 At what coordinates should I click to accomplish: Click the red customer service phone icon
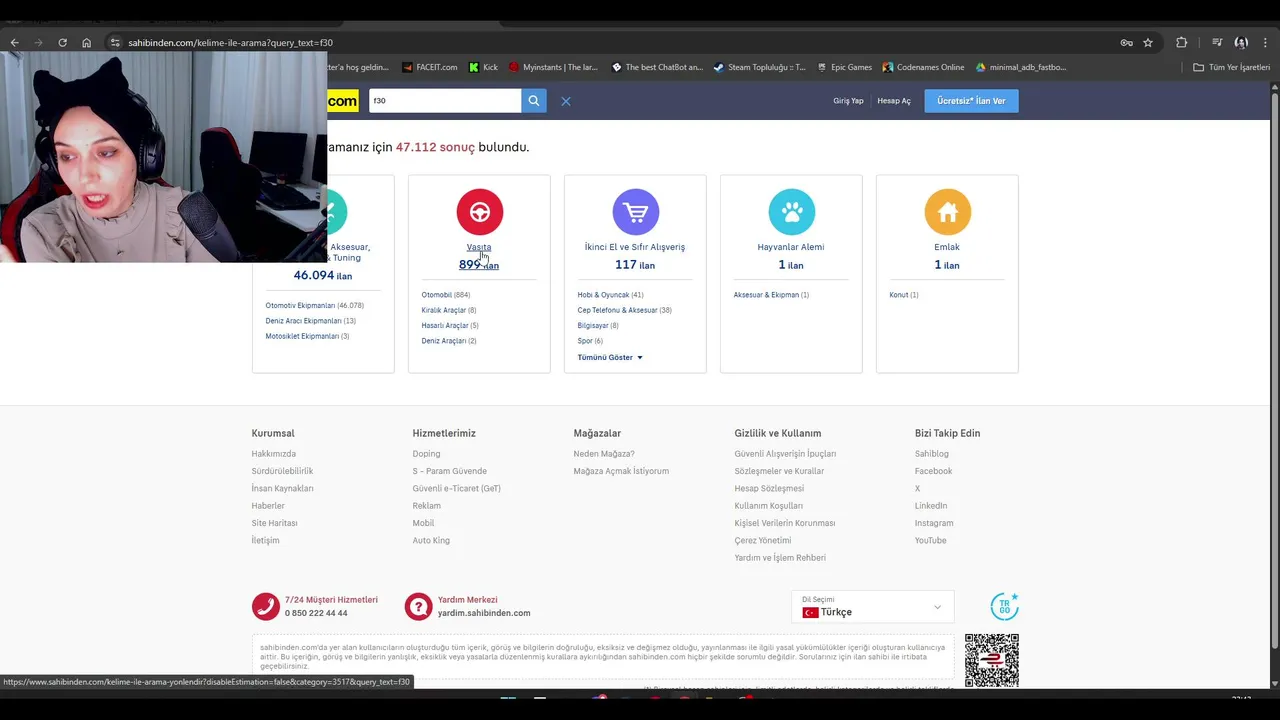(x=266, y=606)
